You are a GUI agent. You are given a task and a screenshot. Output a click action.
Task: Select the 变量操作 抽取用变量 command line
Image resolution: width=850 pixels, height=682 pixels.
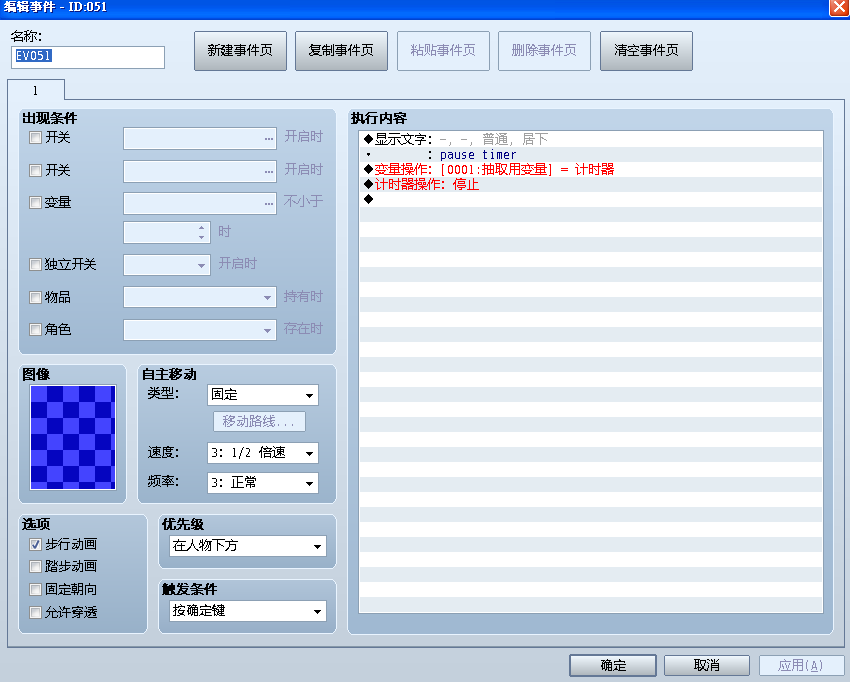[x=591, y=170]
